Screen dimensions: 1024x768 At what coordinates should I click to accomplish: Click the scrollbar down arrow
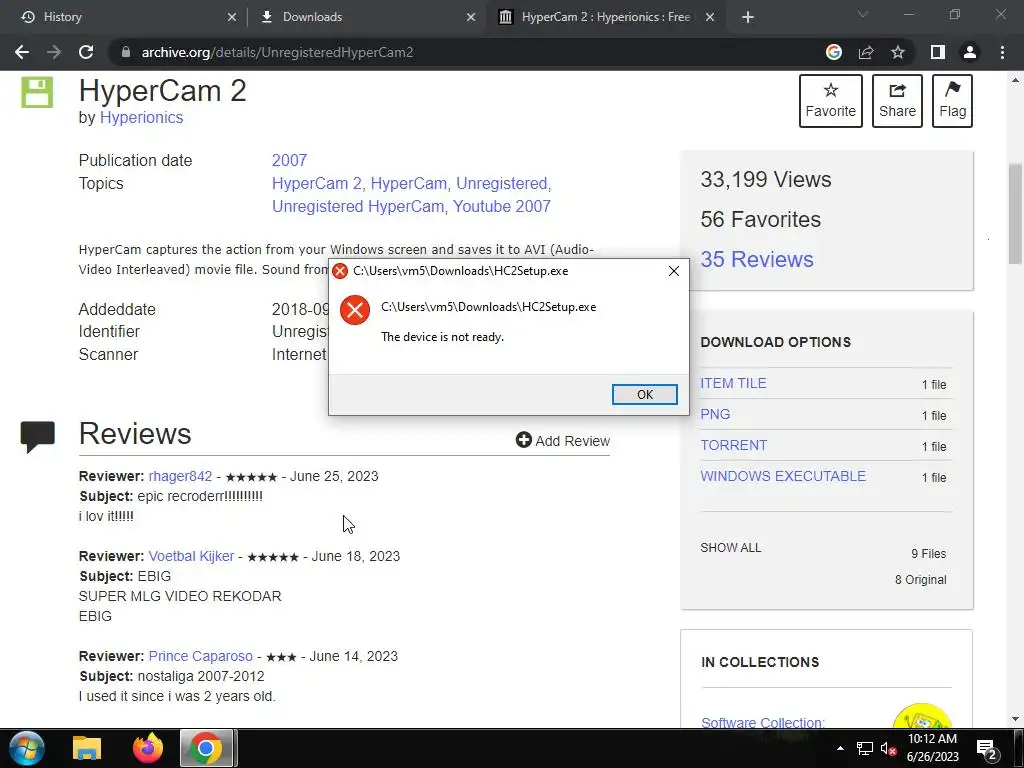(x=1015, y=719)
